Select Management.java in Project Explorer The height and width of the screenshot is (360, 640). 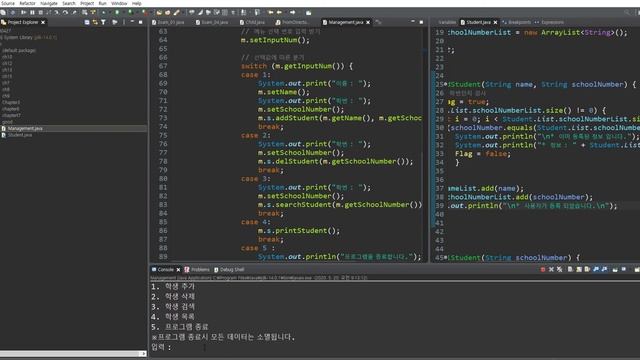click(25, 129)
